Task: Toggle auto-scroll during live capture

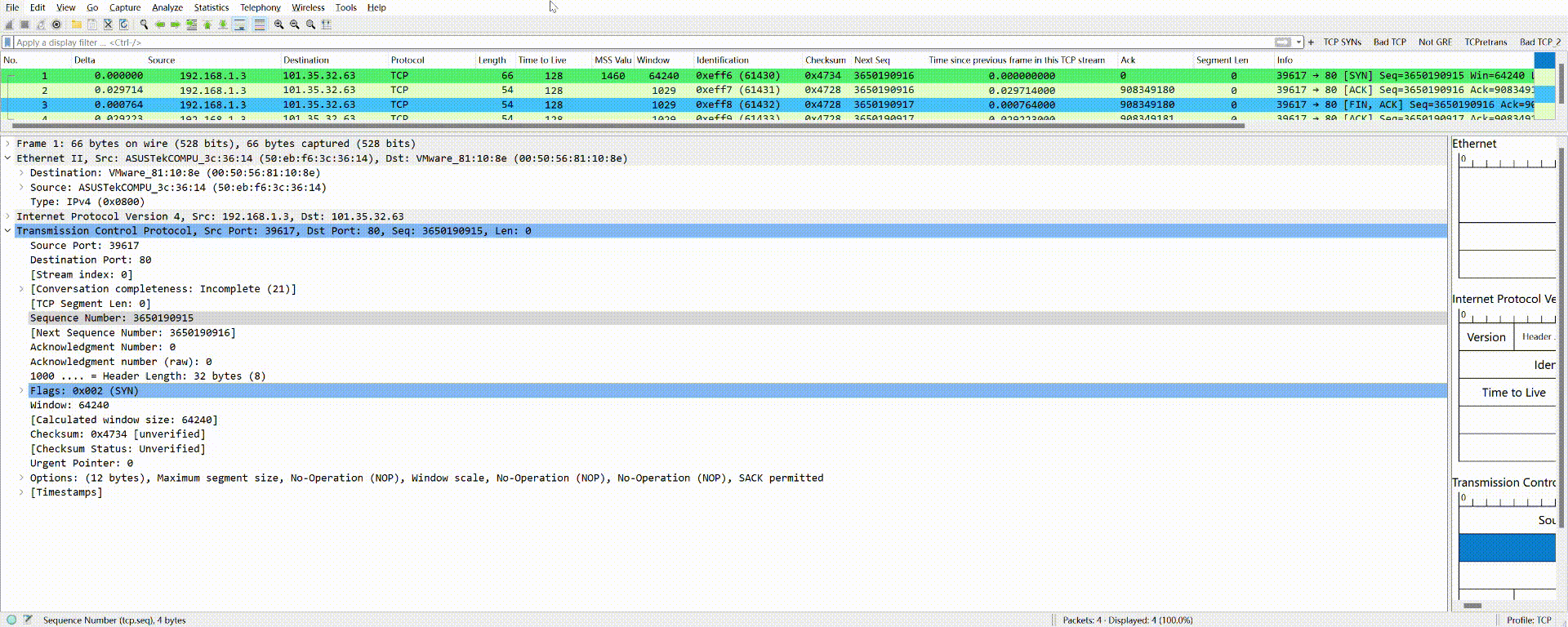Action: click(239, 24)
